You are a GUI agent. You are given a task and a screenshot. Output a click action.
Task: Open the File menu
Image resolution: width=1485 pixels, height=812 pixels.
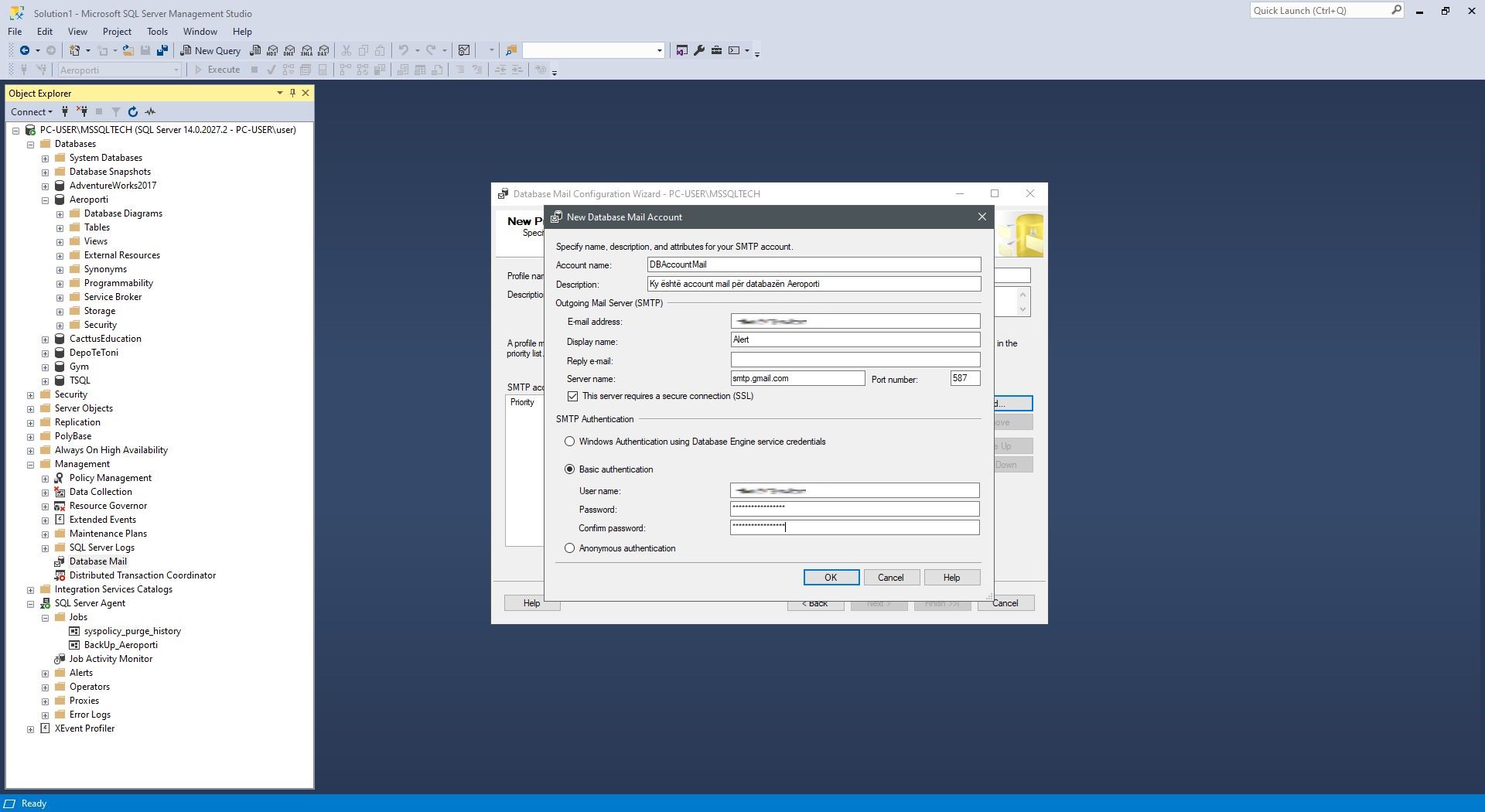click(x=15, y=32)
